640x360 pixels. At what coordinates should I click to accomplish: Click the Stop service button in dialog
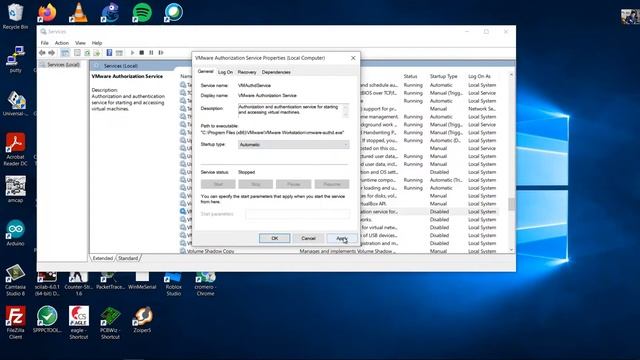pyautogui.click(x=256, y=184)
